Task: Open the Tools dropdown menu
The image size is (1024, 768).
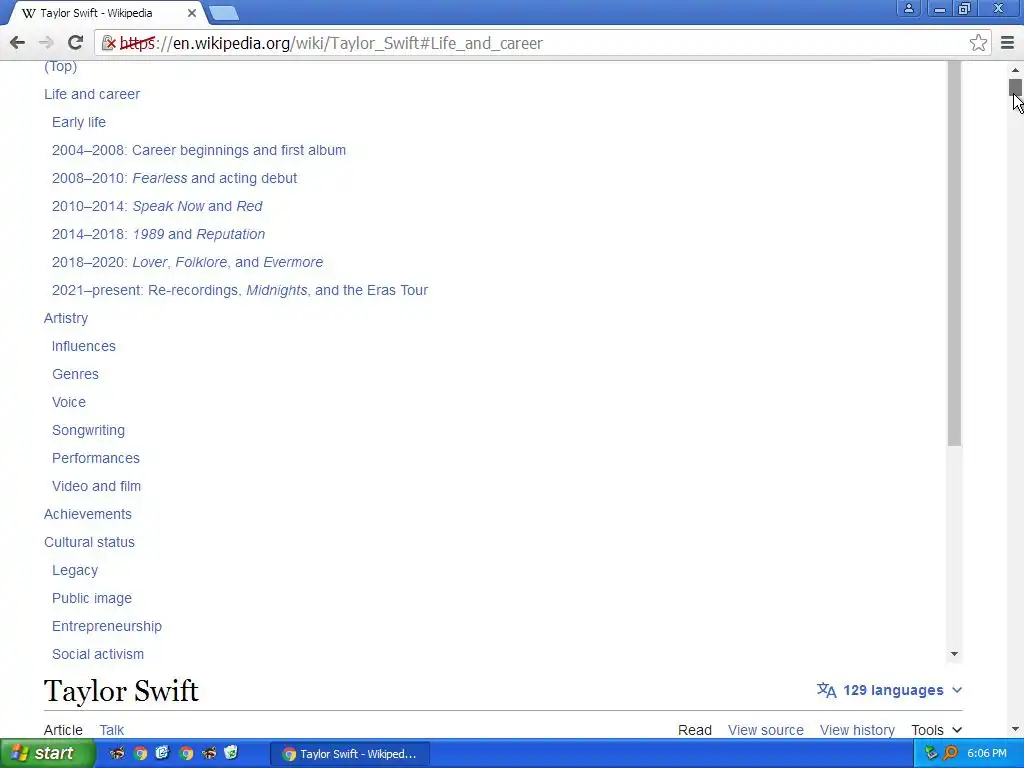Action: (936, 730)
